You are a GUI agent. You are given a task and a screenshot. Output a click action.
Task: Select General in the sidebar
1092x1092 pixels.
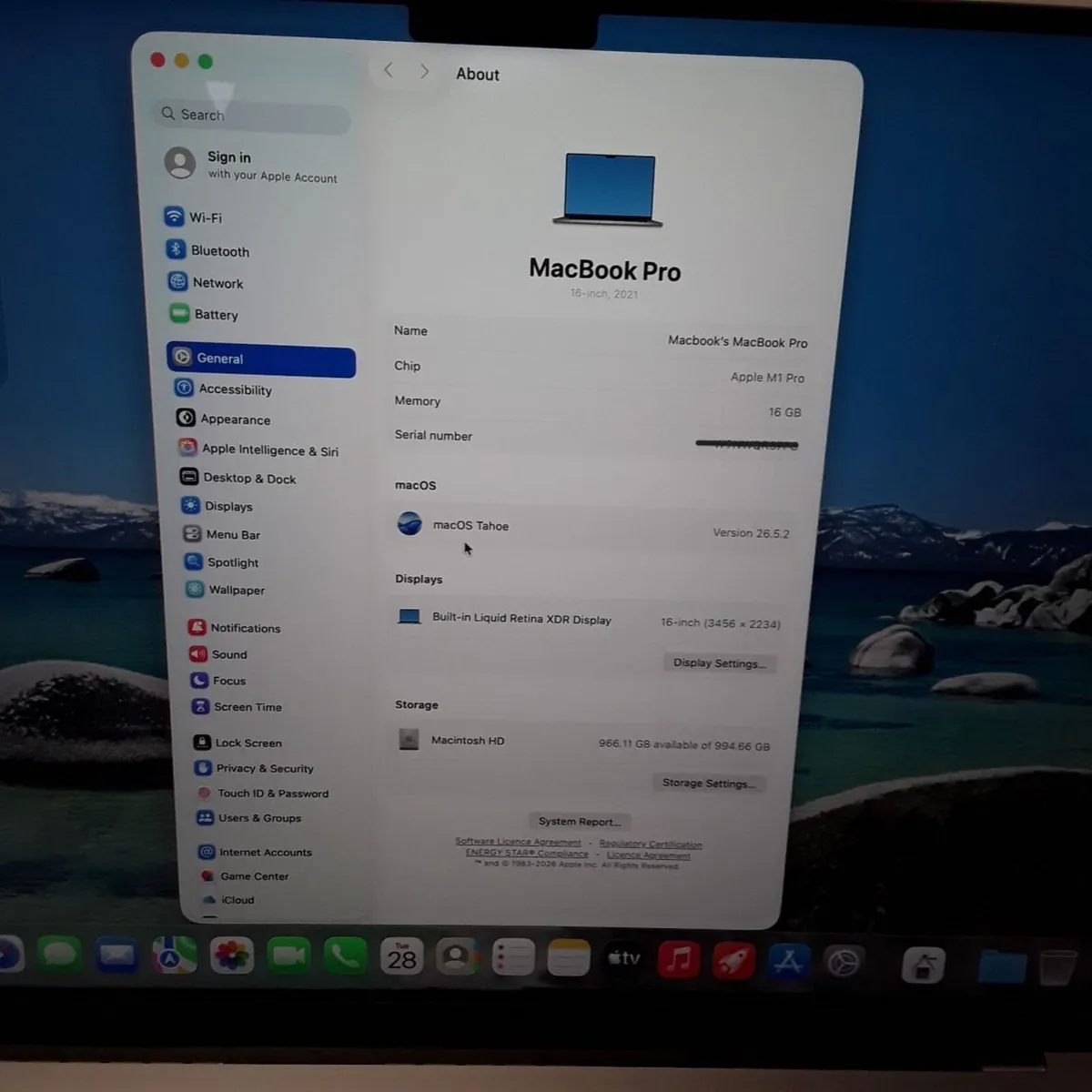click(x=261, y=359)
